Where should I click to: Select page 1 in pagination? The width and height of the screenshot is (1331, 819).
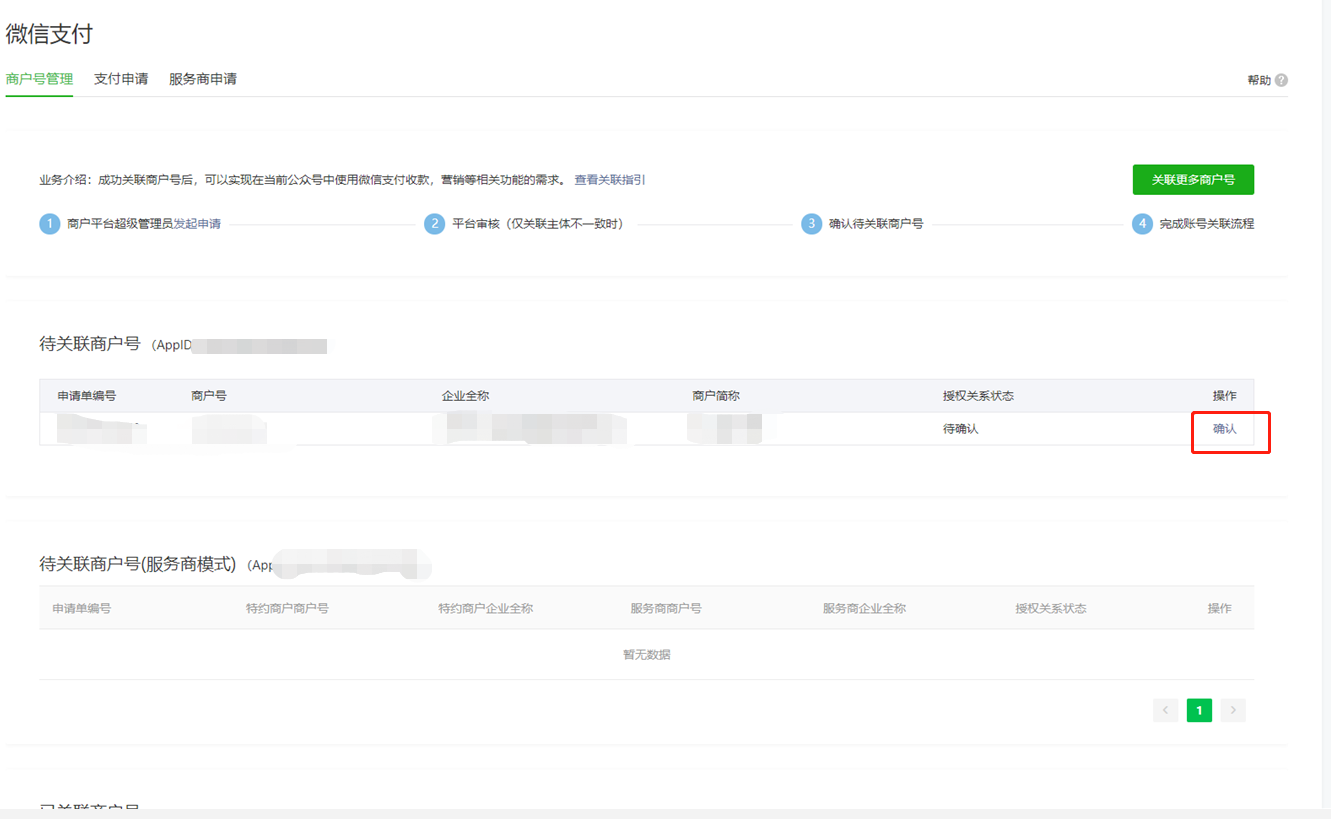click(1199, 710)
